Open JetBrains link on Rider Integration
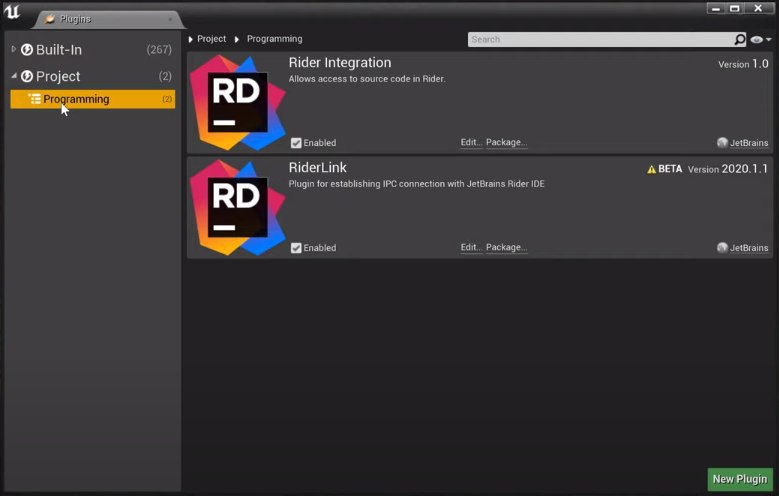This screenshot has width=779, height=496. pos(749,143)
